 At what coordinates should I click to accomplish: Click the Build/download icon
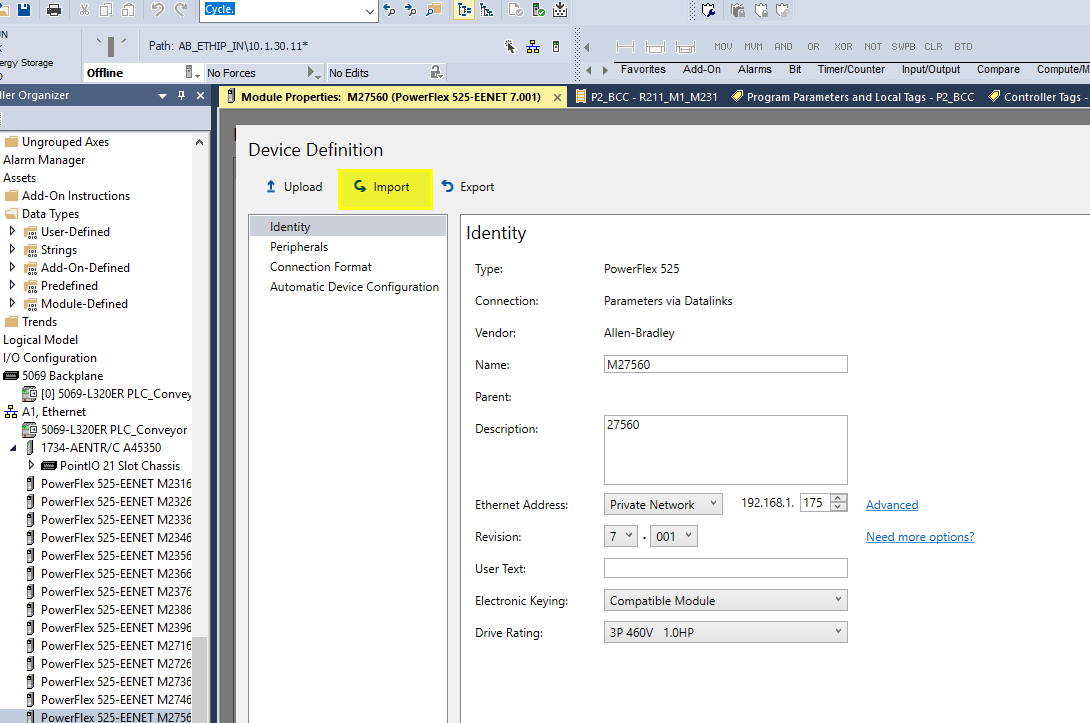(560, 10)
